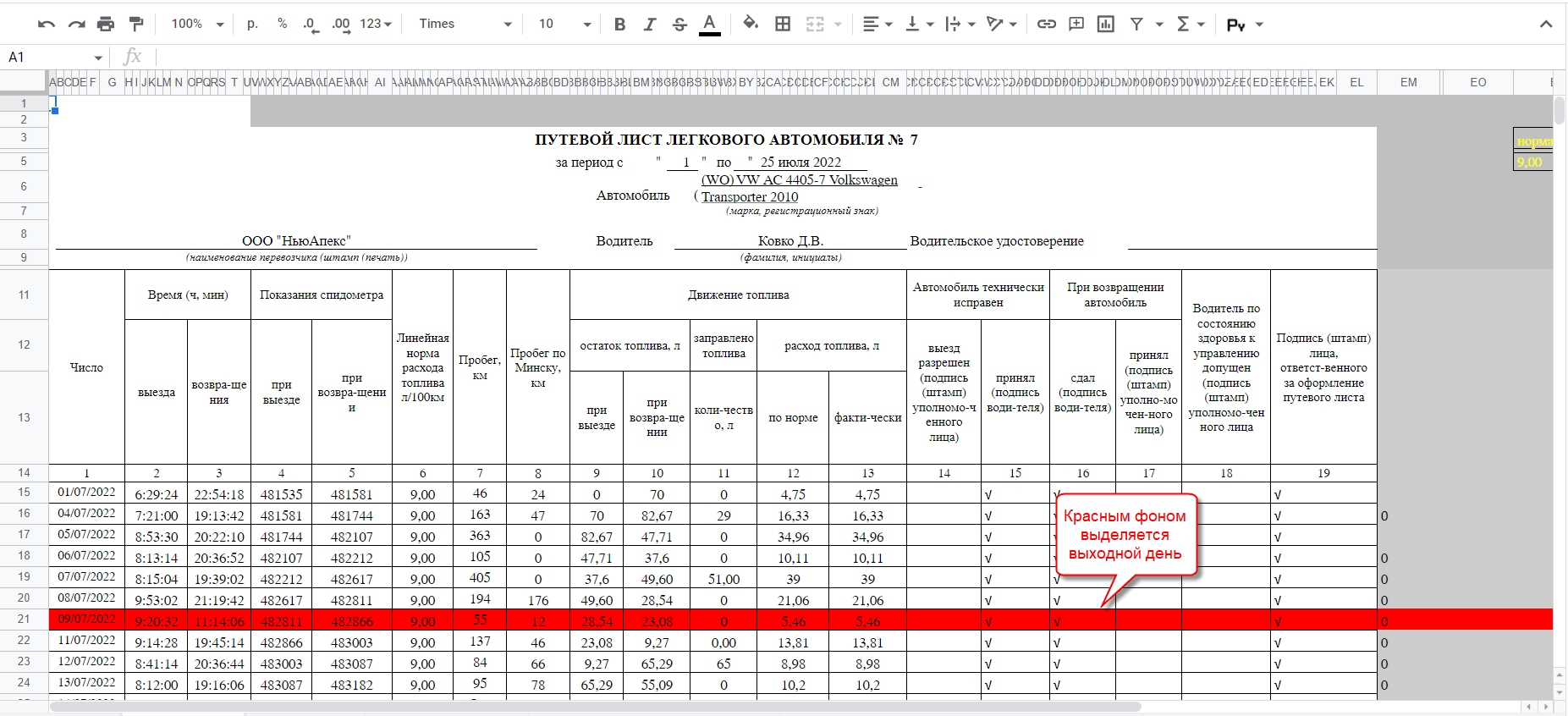Screen dimensions: 1568x716
Task: Activate the paint format roller tool
Action: pyautogui.click(x=135, y=24)
